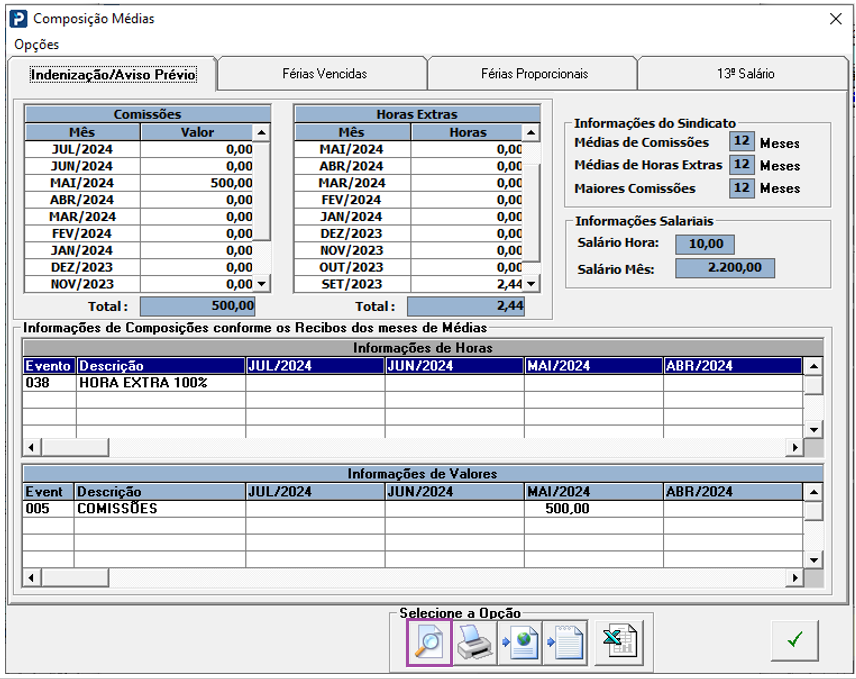Click the print preview magnifier icon
The width and height of the screenshot is (856, 679).
(429, 642)
